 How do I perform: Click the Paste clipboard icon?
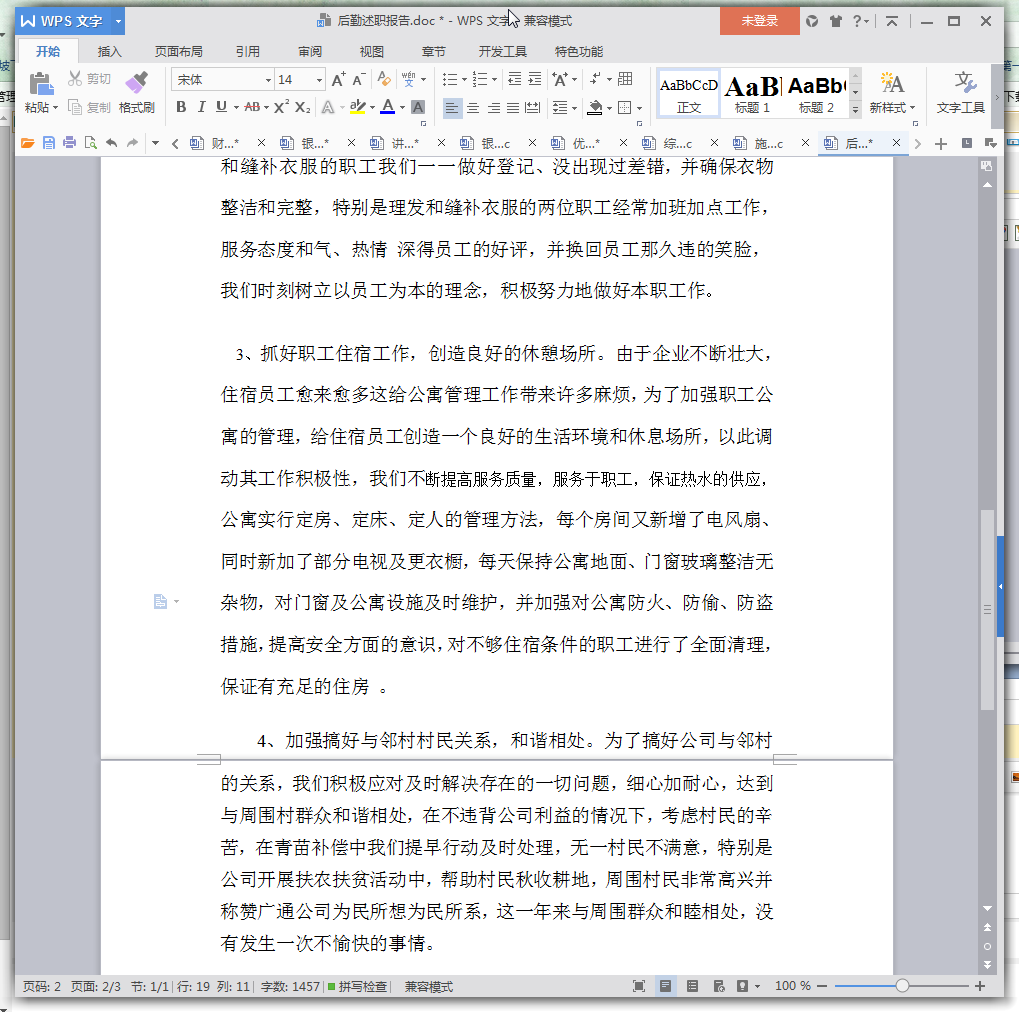point(40,84)
